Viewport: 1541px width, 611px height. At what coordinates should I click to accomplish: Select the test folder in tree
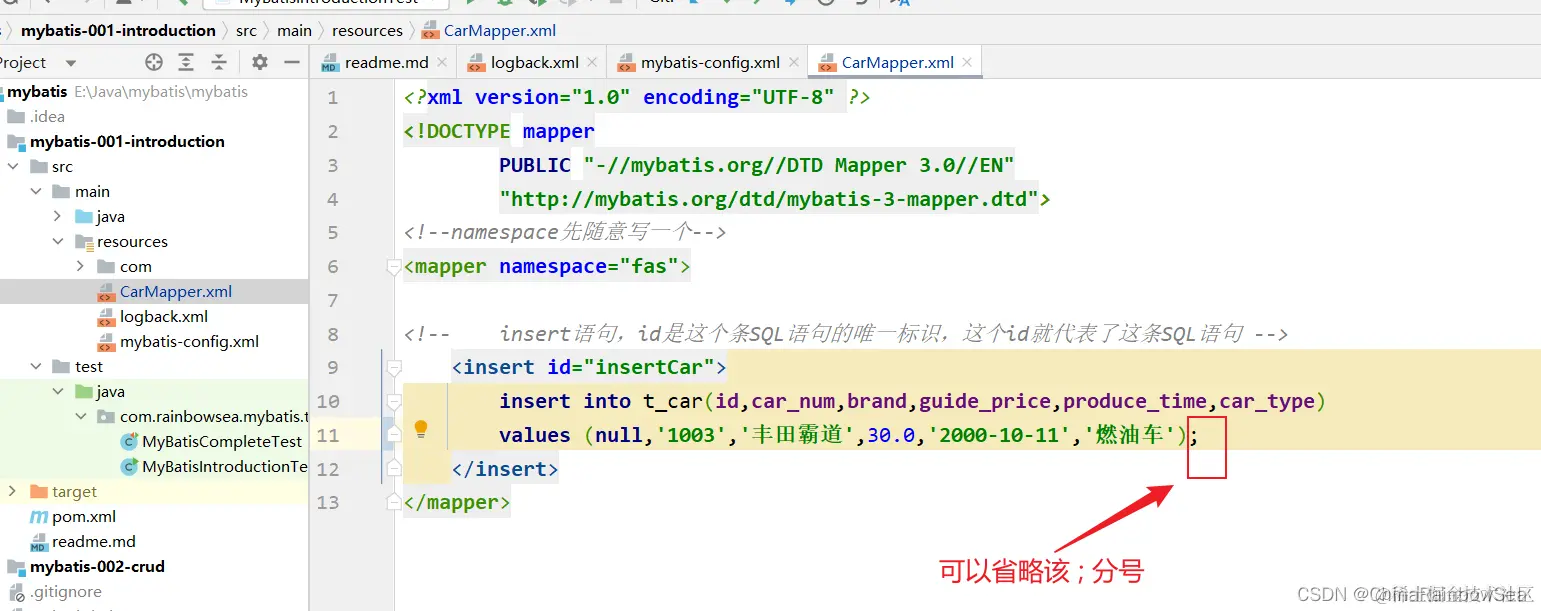pyautogui.click(x=89, y=366)
